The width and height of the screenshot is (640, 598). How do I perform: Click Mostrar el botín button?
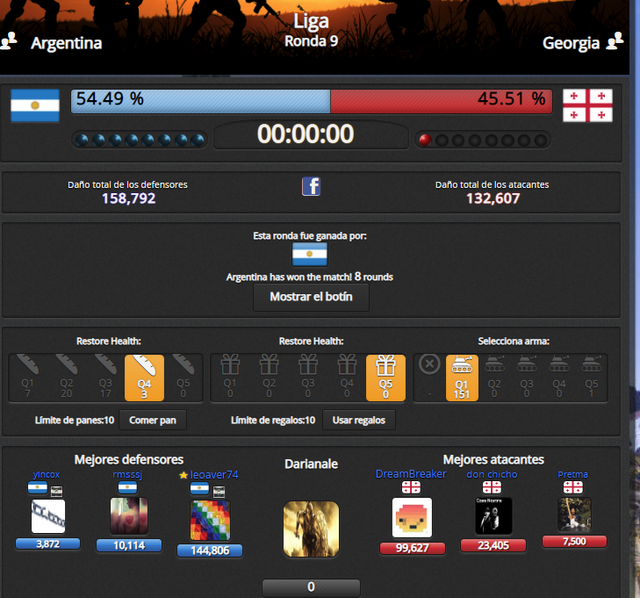(x=311, y=297)
